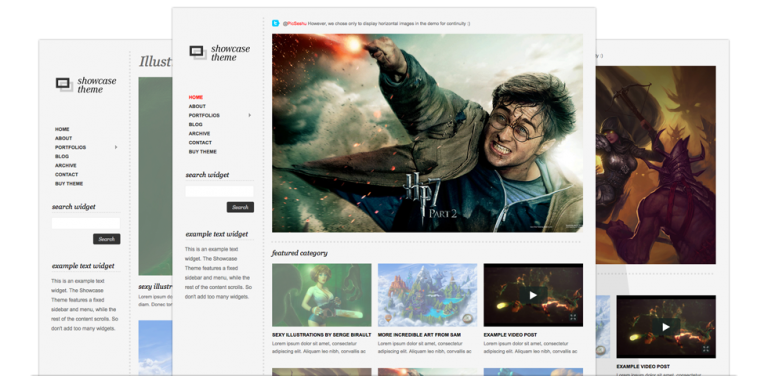Expand the Portfolios submenu arrow in the center sidebar
768x376 pixels.
[249, 116]
